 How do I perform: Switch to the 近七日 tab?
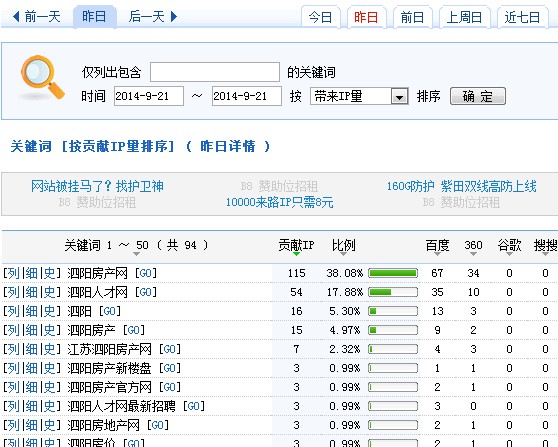522,17
